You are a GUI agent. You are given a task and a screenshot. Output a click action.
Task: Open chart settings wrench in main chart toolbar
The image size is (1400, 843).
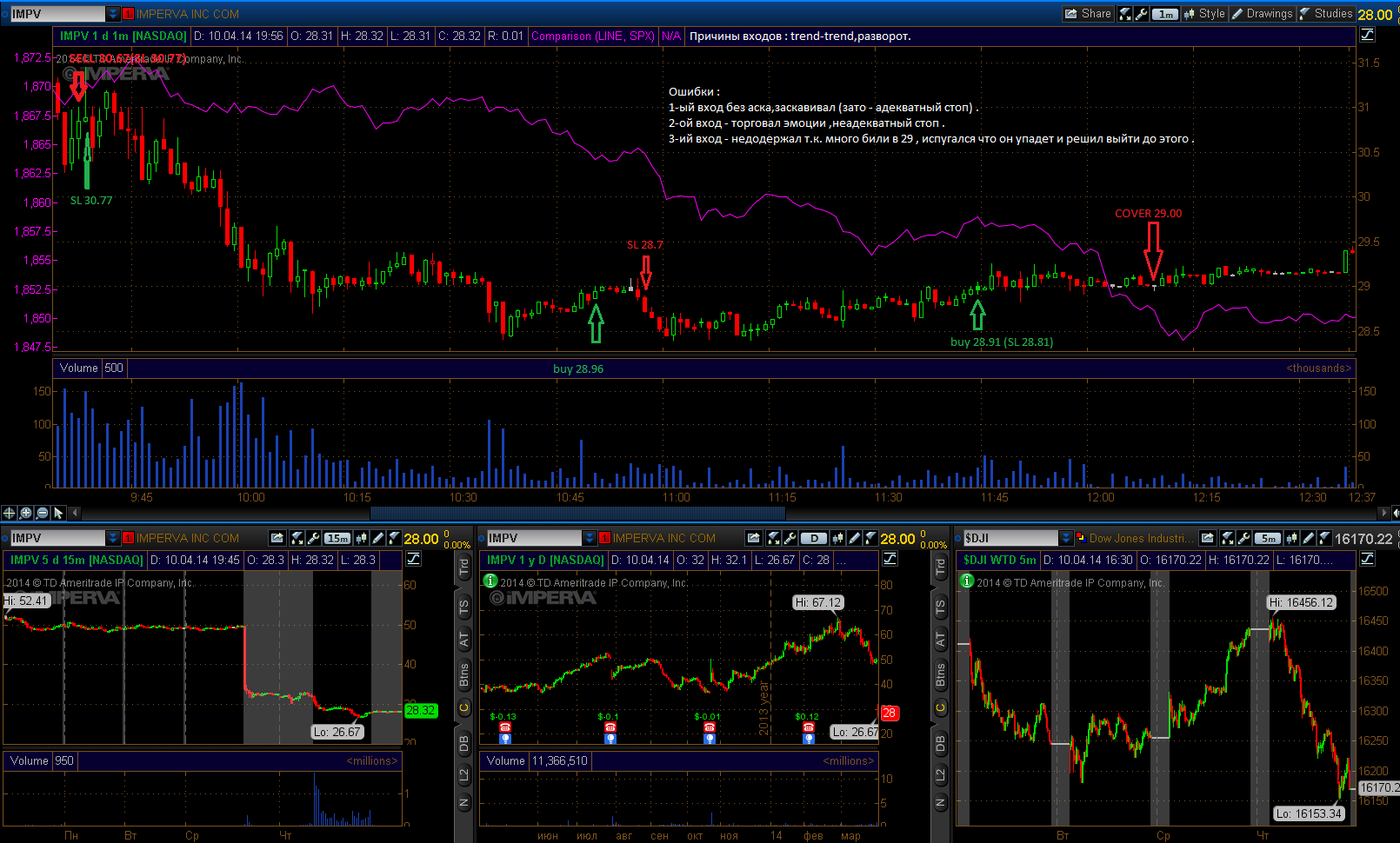1141,14
